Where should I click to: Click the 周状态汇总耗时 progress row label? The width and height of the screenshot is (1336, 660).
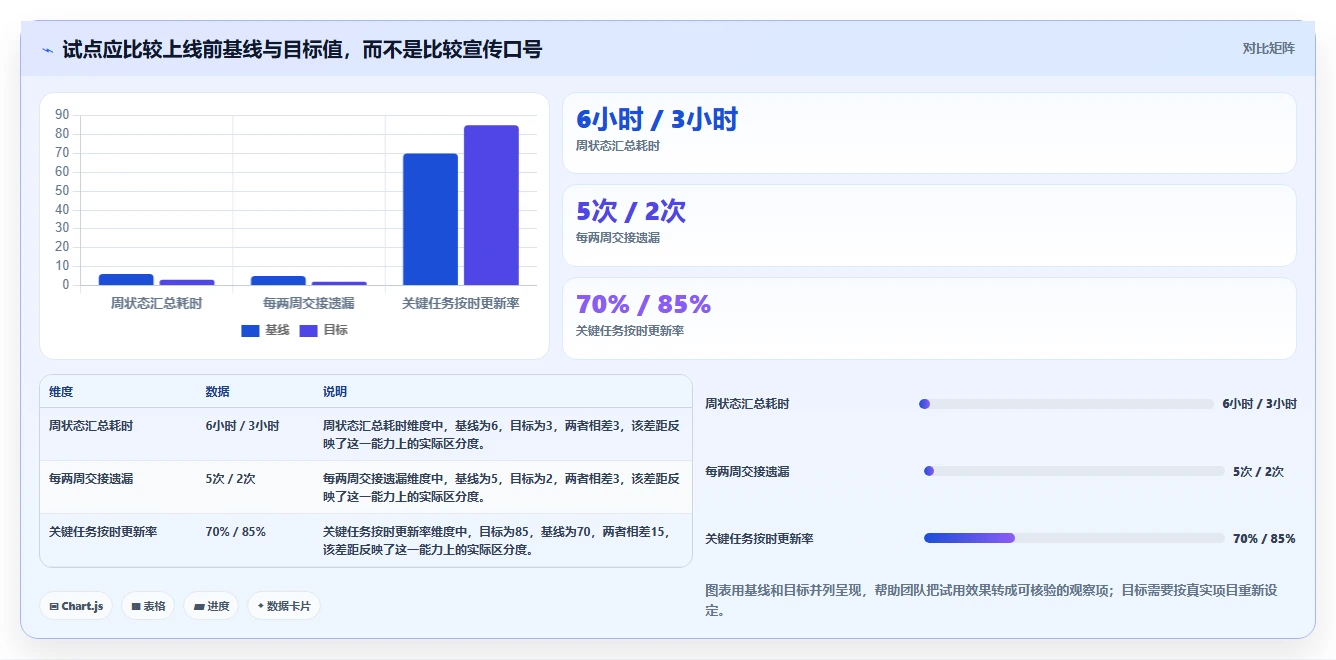coord(747,404)
